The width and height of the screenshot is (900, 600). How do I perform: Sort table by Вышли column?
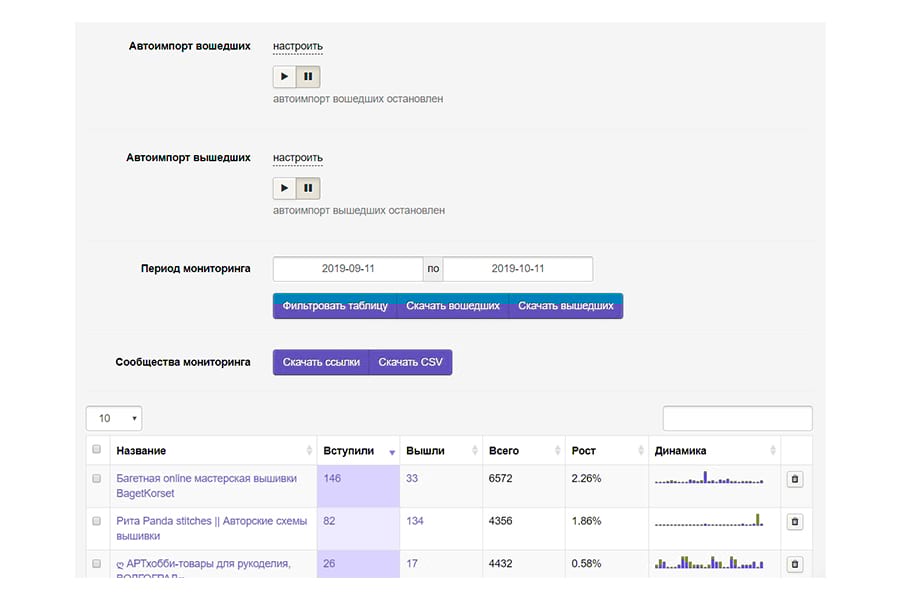pyautogui.click(x=441, y=451)
